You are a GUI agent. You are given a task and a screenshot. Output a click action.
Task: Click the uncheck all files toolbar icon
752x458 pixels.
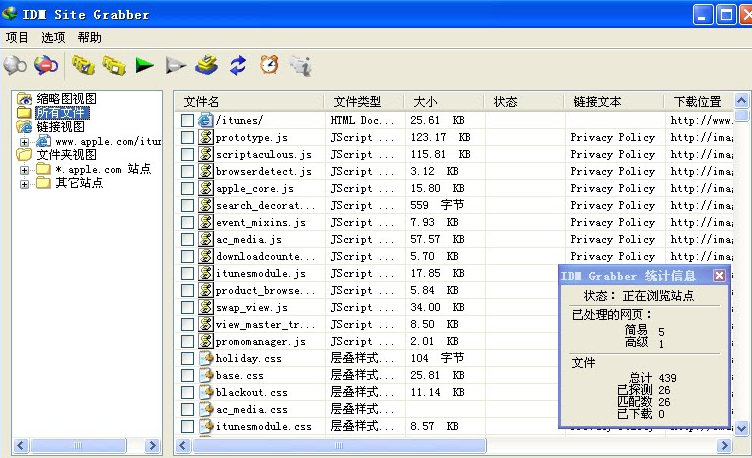tap(114, 66)
